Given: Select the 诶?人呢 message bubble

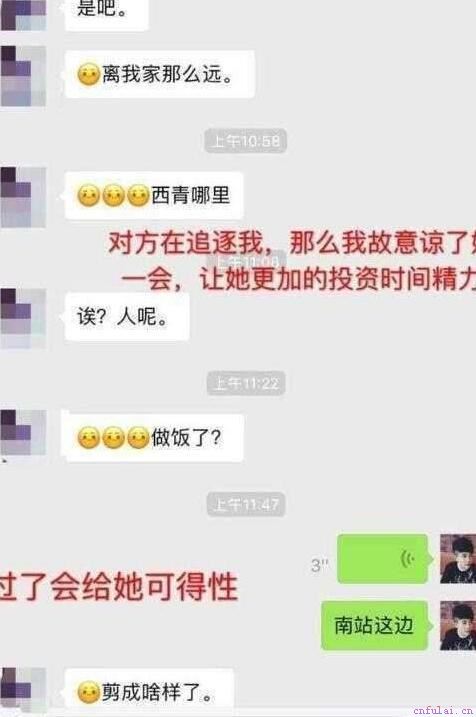Looking at the screenshot, I should 127,317.
